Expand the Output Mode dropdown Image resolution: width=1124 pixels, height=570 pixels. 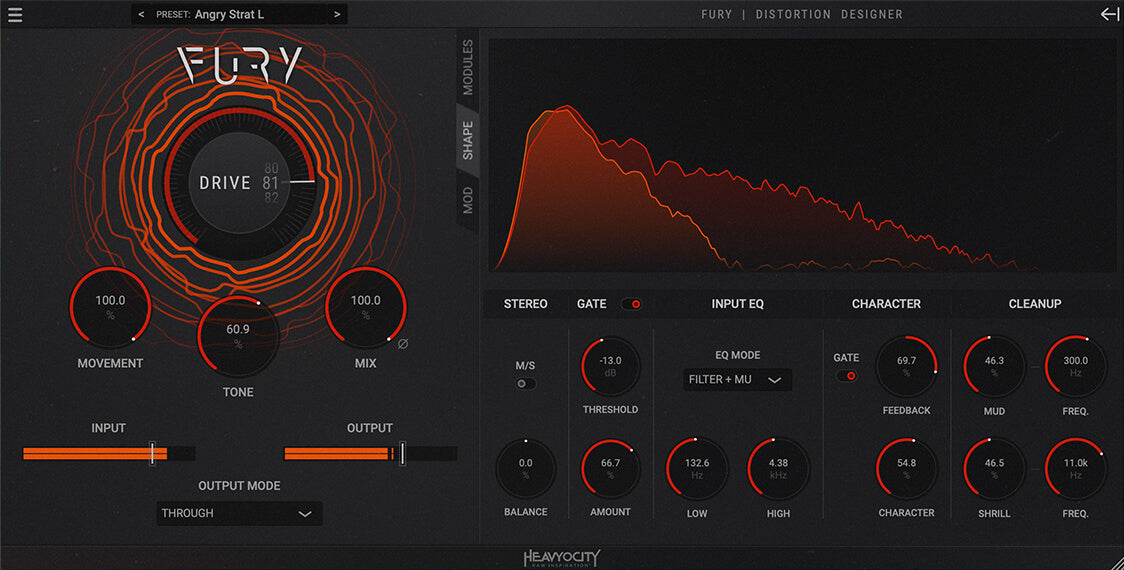tap(239, 513)
